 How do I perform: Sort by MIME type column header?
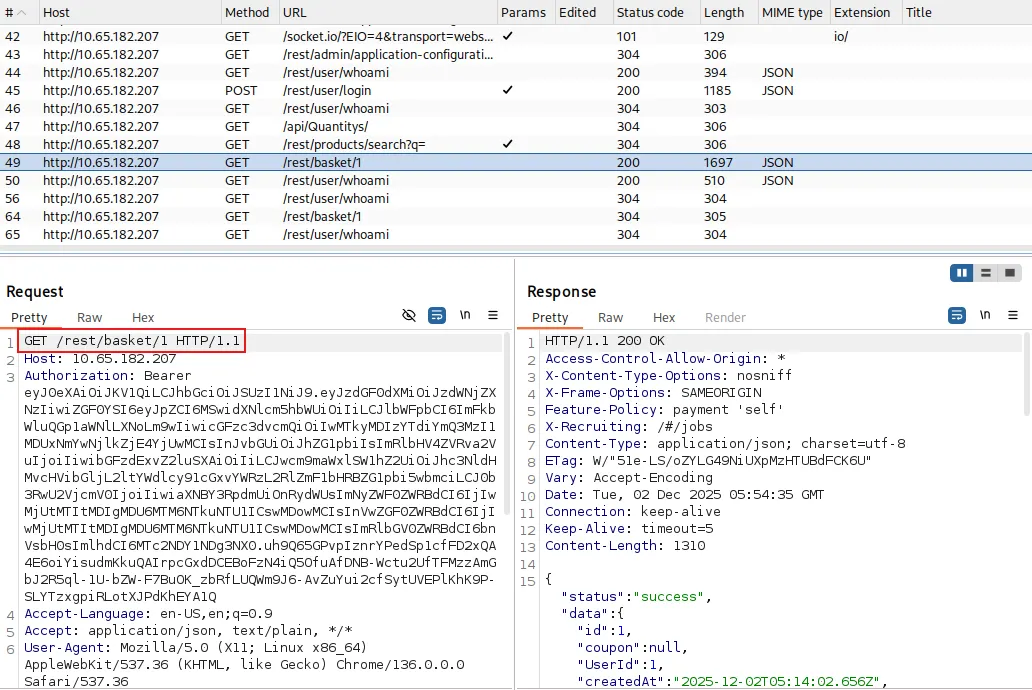click(792, 13)
